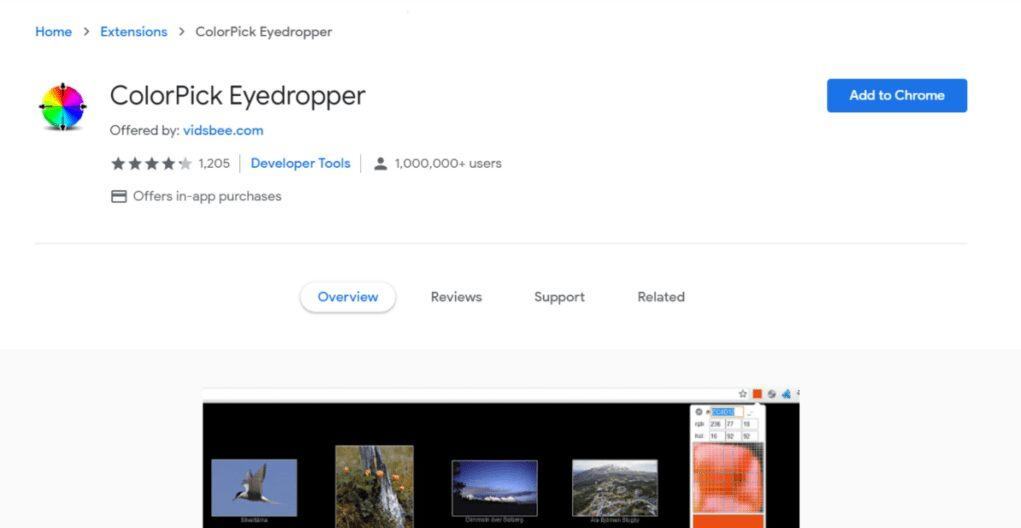
Task: Navigate to the Extensions breadcrumb
Action: (x=134, y=32)
